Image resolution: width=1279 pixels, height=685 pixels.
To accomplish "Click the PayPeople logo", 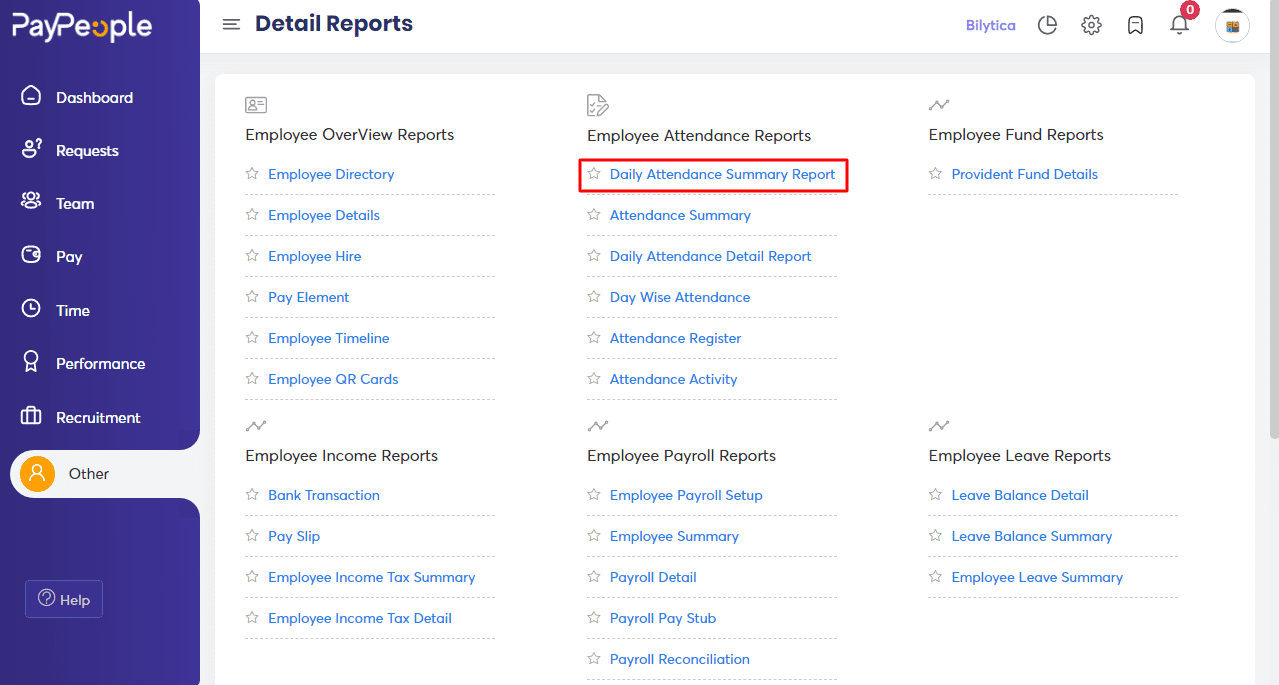I will (x=82, y=27).
